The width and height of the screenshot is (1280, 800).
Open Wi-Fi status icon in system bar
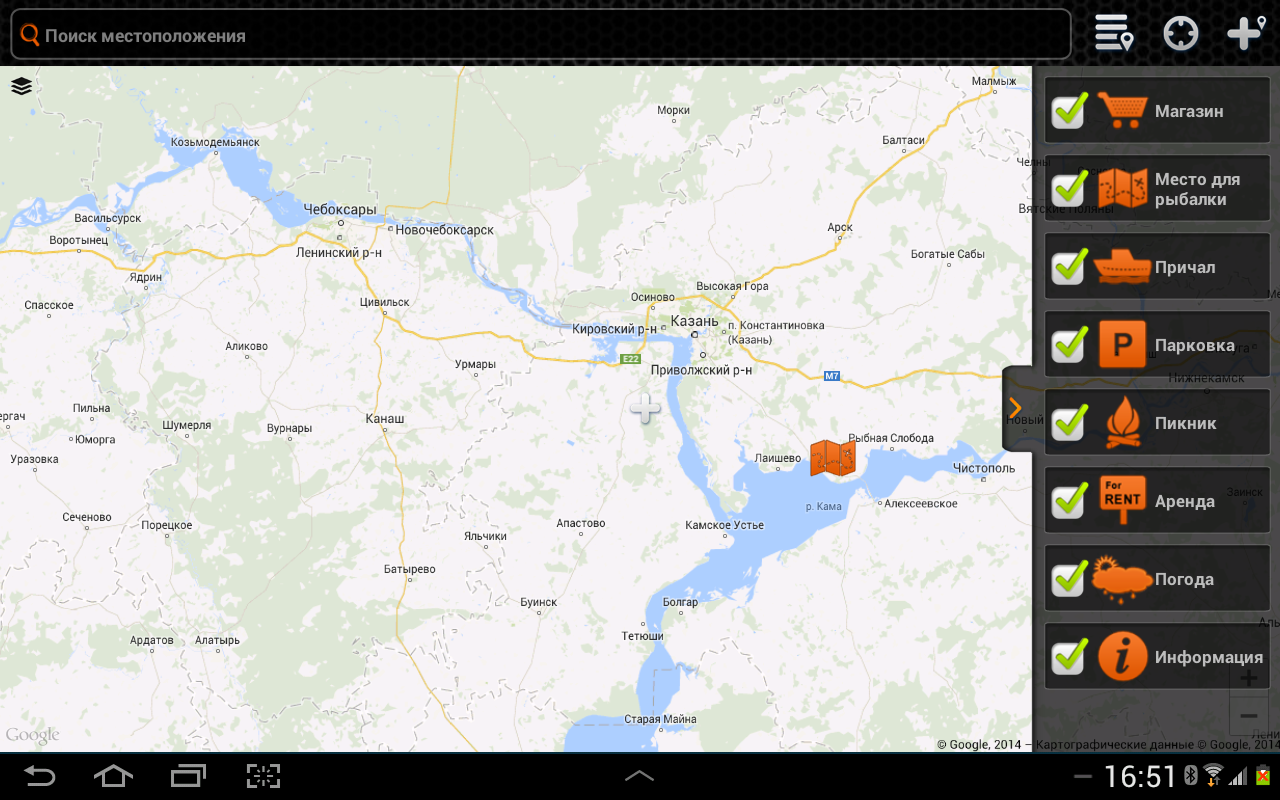[x=1213, y=776]
